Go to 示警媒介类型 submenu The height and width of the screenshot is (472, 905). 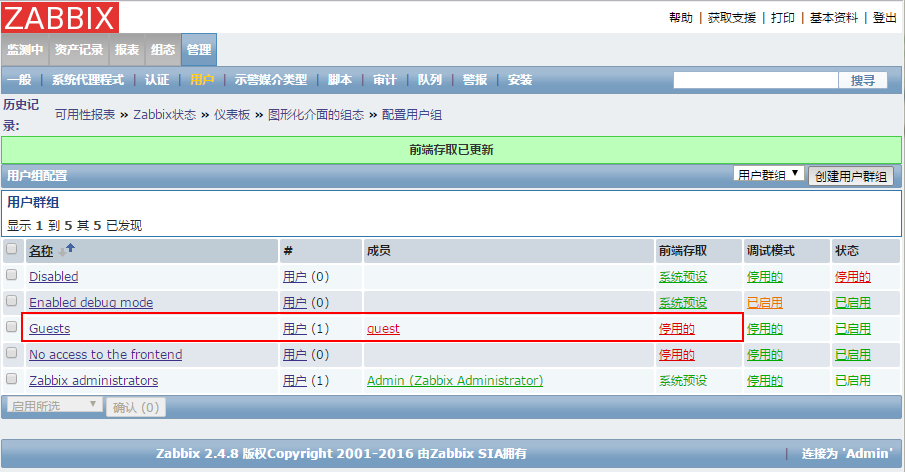(271, 80)
